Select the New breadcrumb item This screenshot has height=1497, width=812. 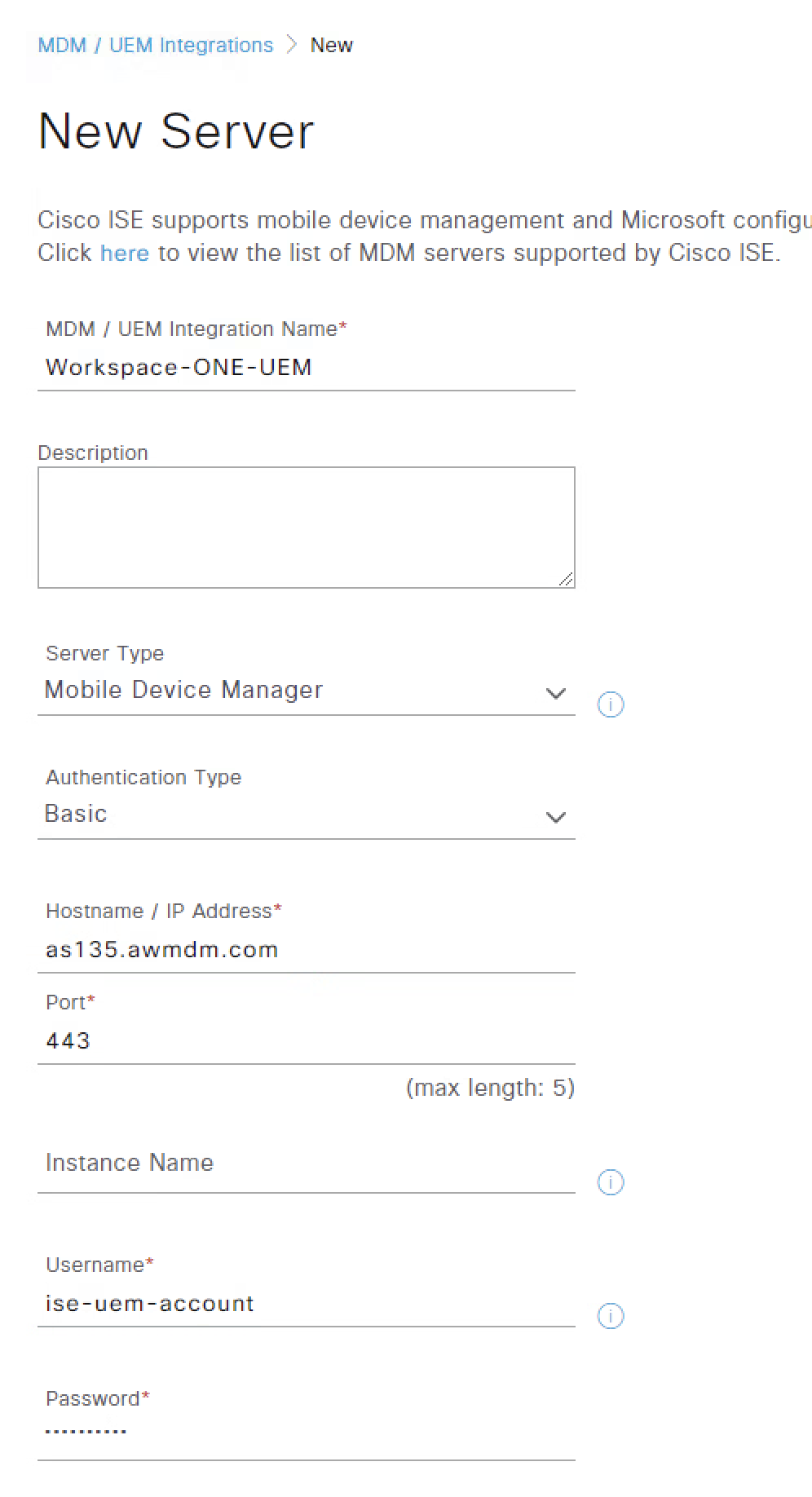click(x=331, y=45)
